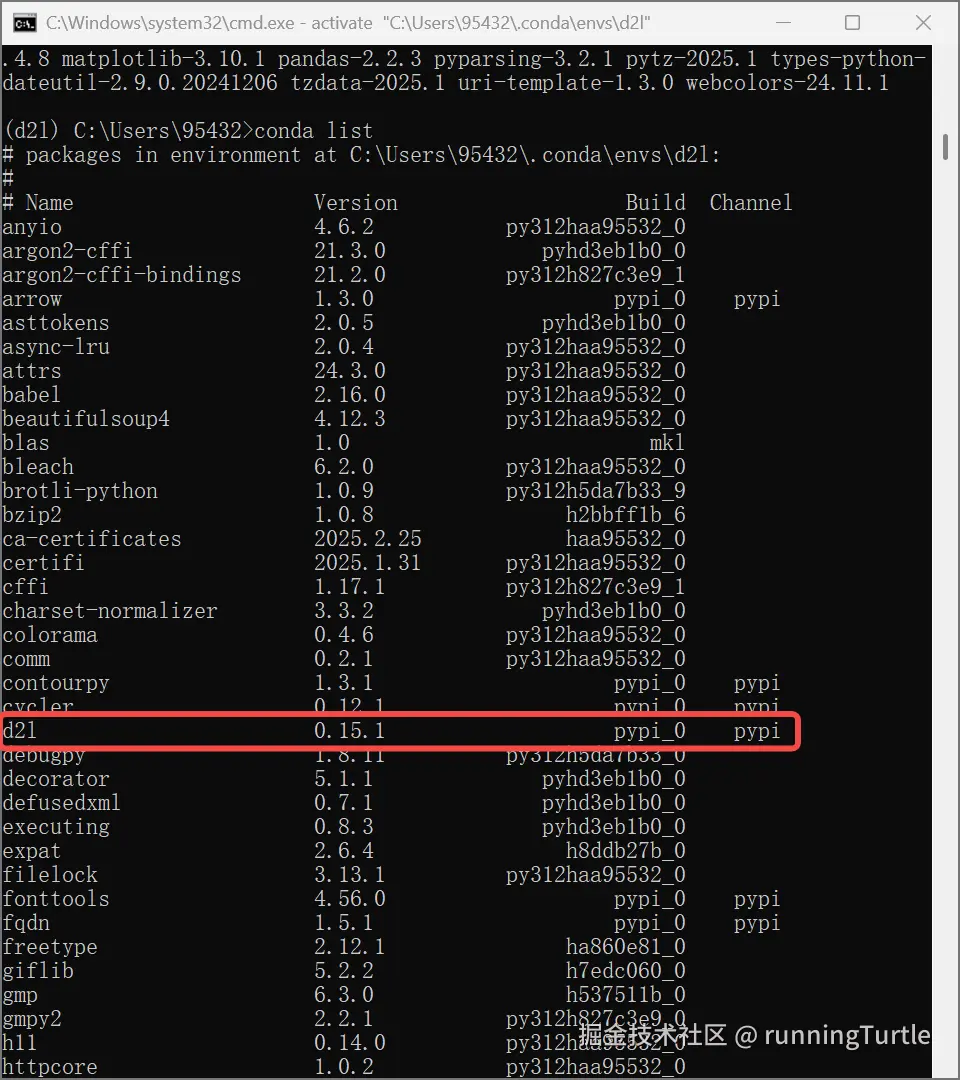Close the command prompt window

[924, 23]
